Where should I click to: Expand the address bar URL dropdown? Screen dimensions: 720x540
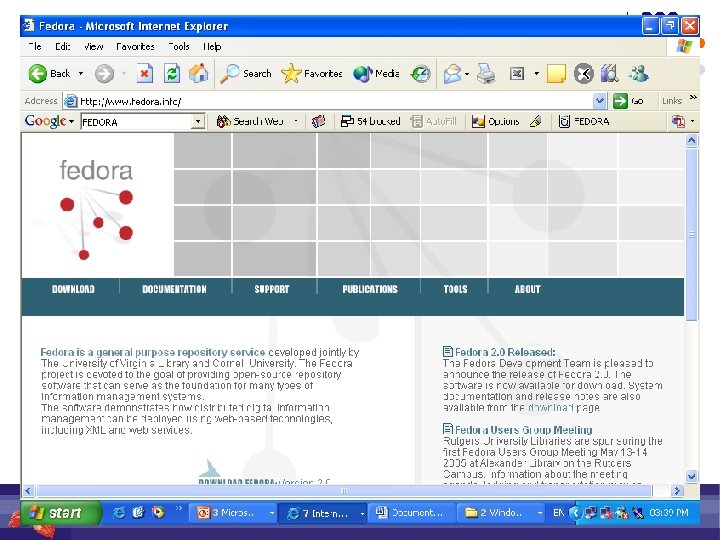click(x=599, y=101)
